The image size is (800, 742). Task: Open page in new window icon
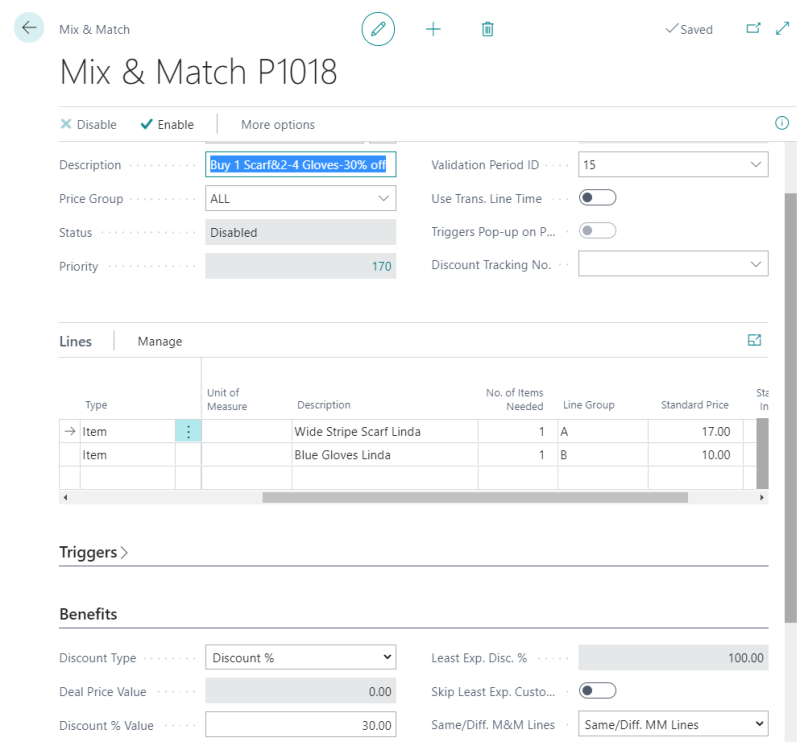(754, 29)
